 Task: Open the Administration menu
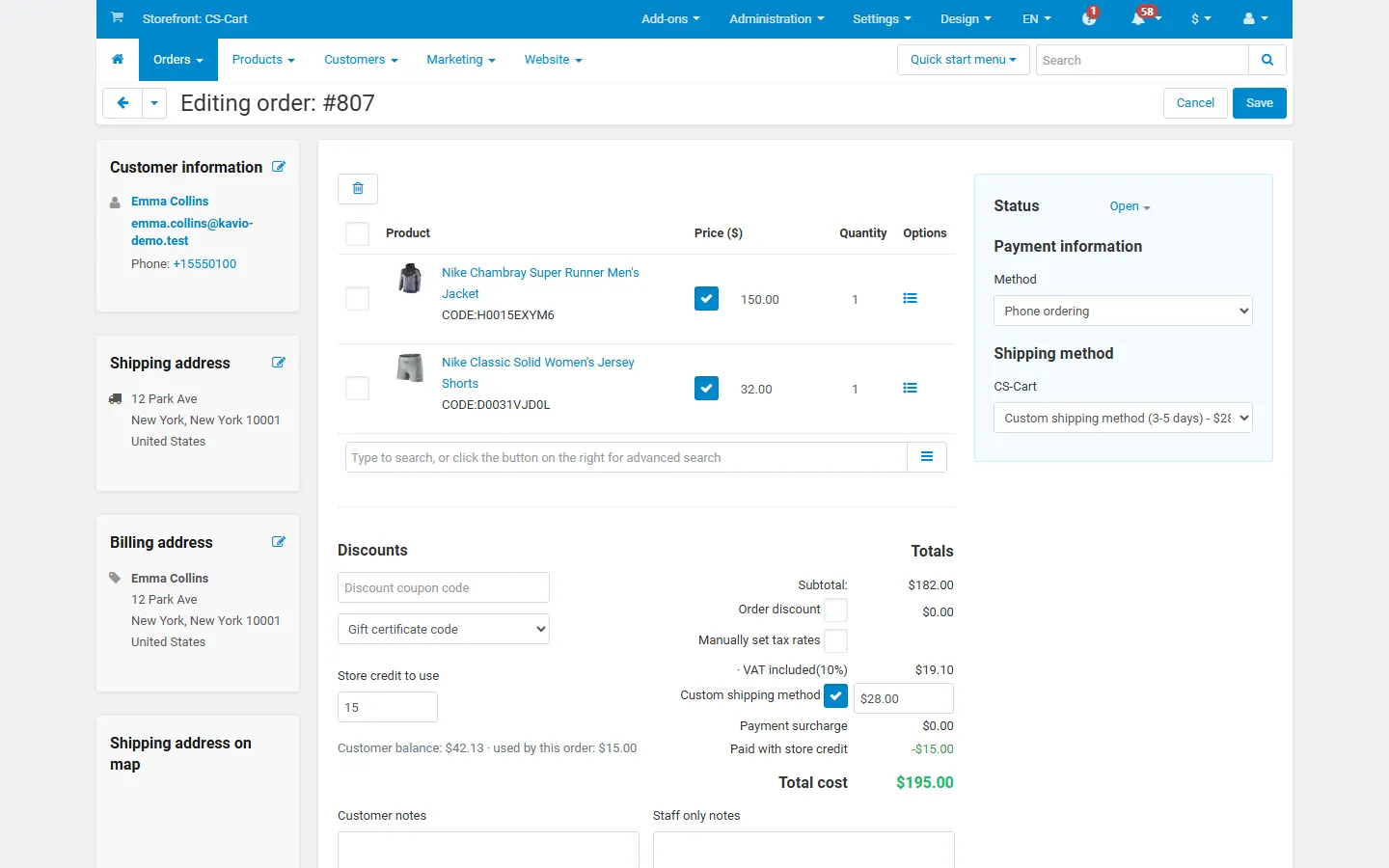(x=776, y=18)
